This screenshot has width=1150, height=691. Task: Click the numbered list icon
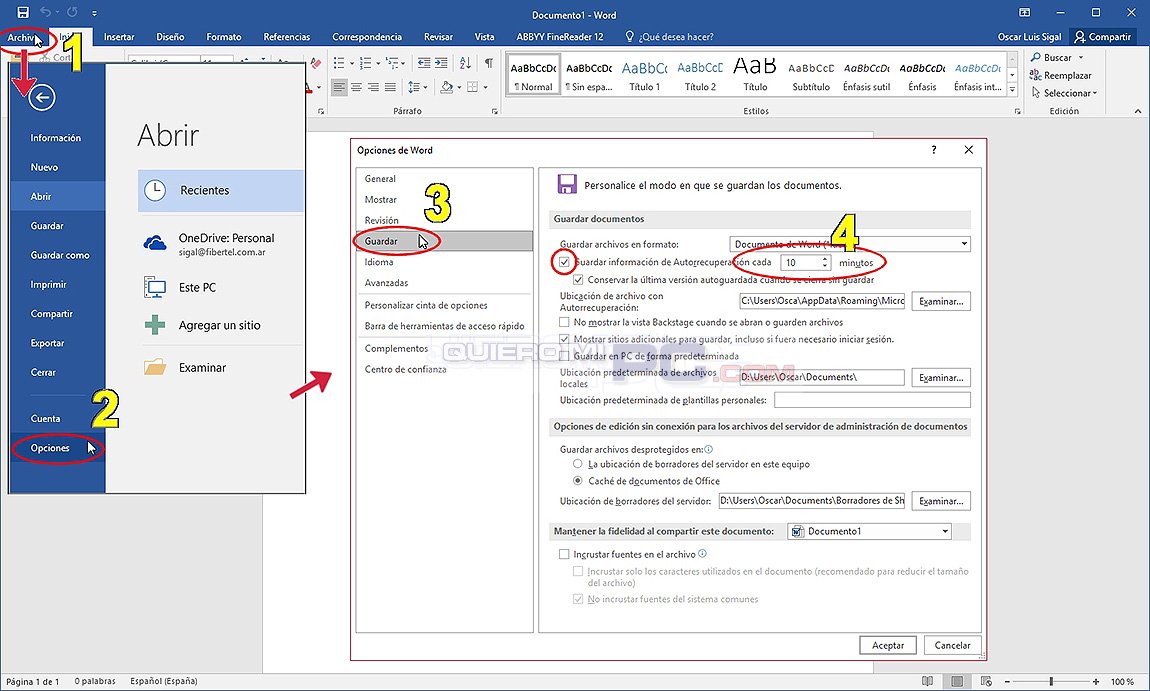[366, 63]
